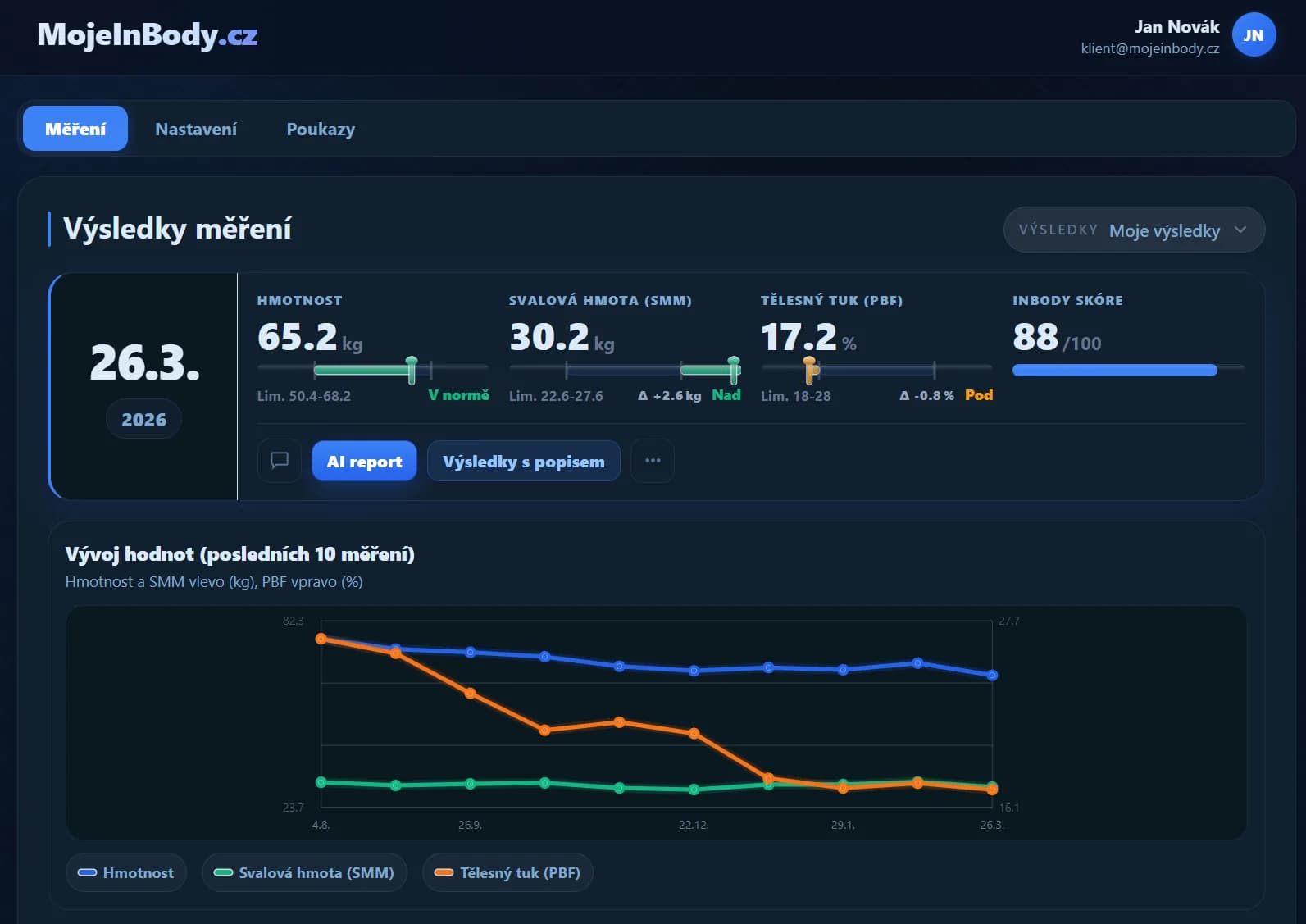Open the Poukazy tab
The height and width of the screenshot is (924, 1306).
[321, 129]
